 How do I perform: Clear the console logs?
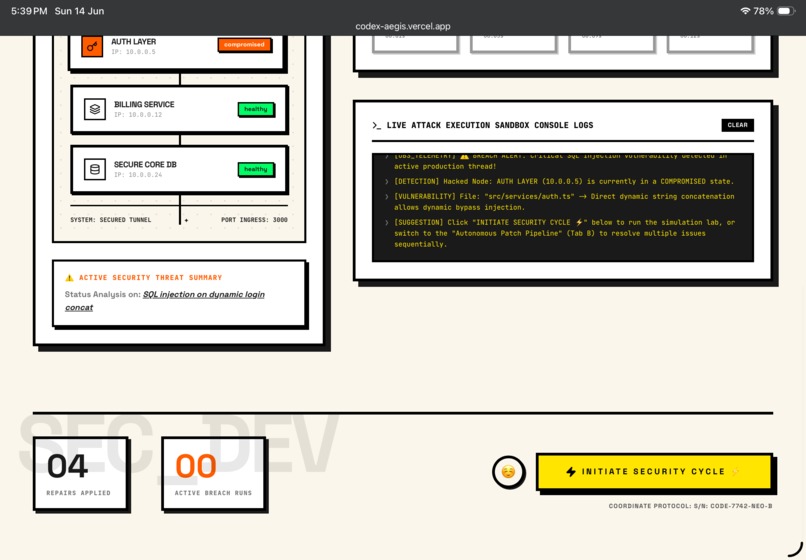coord(738,125)
